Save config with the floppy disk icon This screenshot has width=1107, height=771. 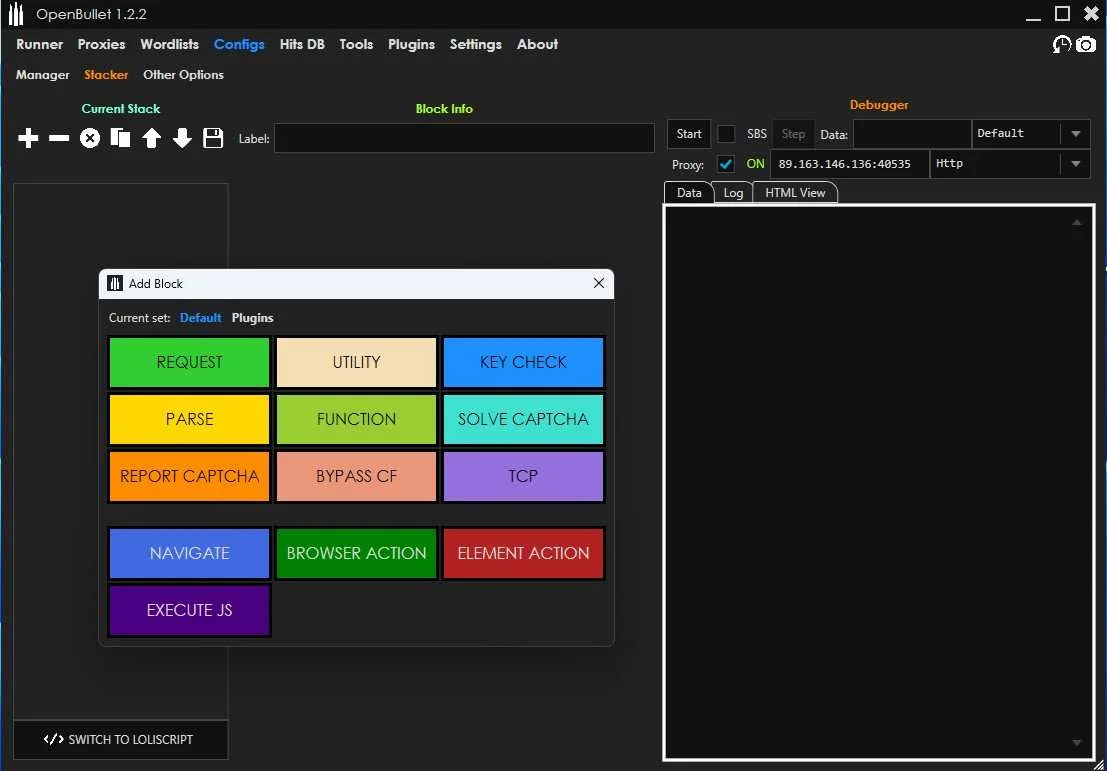click(x=213, y=138)
